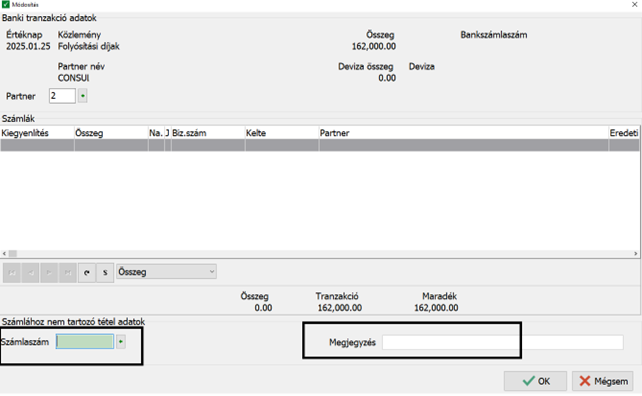
Task: Click the Partner number input field
Action: 62,96
